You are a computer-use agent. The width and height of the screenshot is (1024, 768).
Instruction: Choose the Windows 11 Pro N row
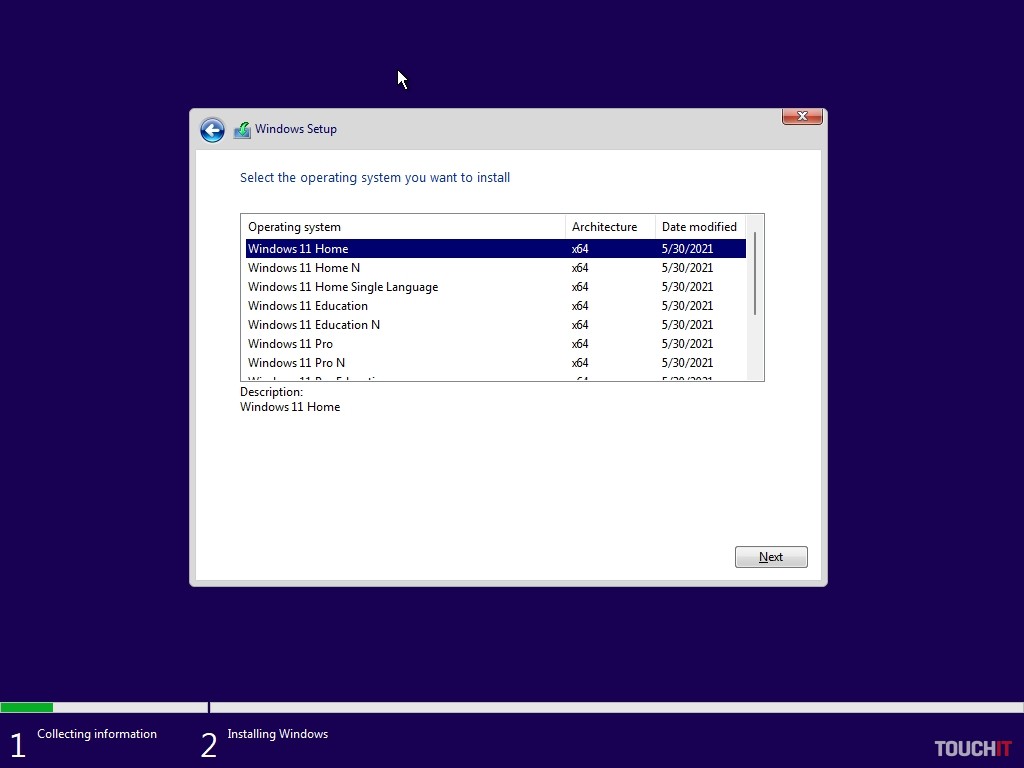(296, 363)
